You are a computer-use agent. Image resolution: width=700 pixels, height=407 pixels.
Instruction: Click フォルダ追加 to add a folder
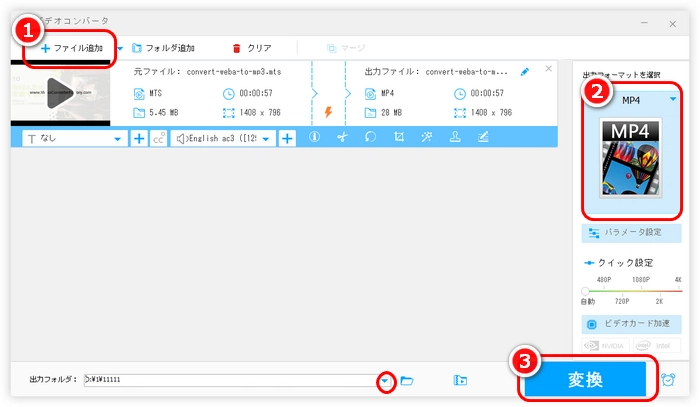click(x=164, y=48)
